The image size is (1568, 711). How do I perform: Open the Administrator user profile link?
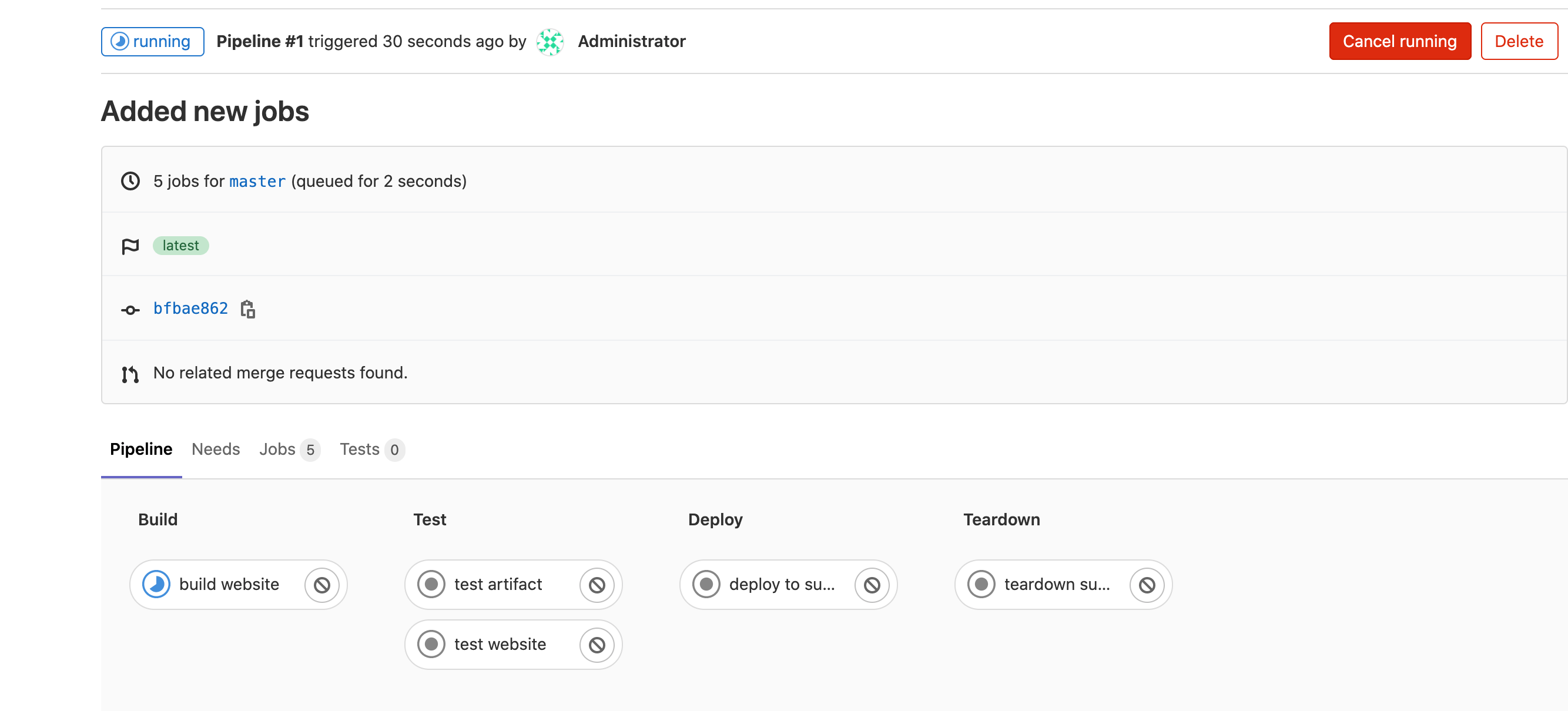(x=631, y=41)
